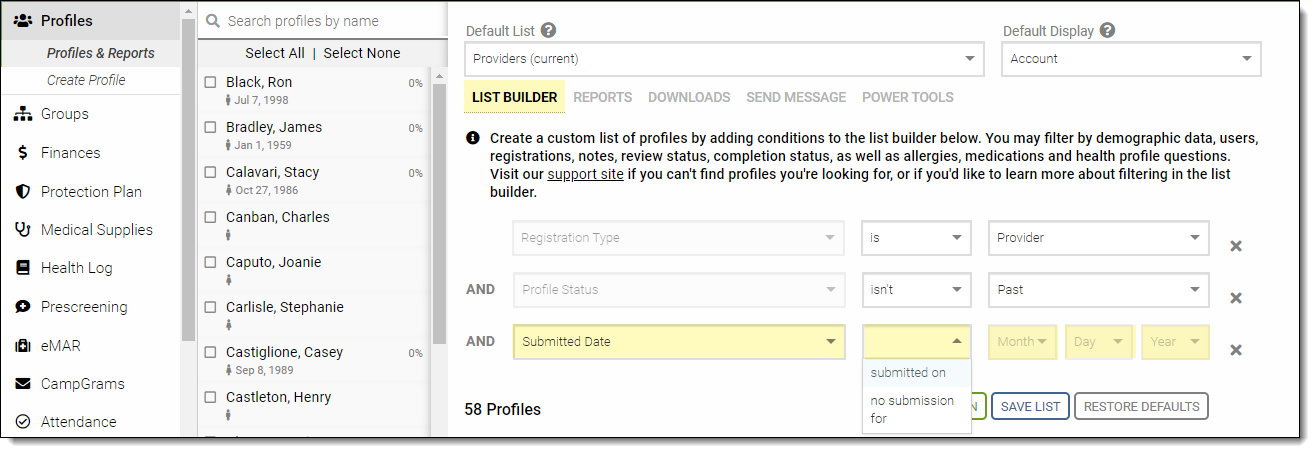Open Groups section icon in sidebar
Viewport: 1315px width, 453px height.
point(22,114)
